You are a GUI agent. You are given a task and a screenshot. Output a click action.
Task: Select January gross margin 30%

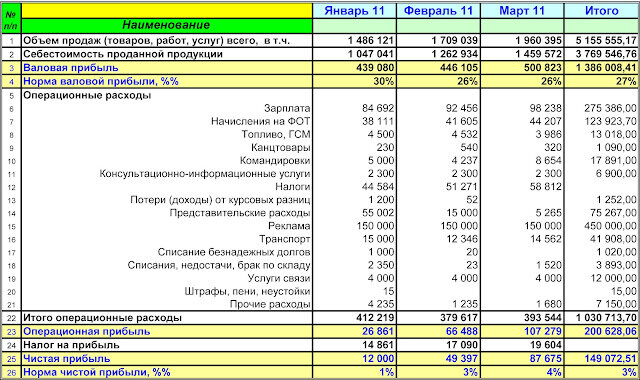[384, 81]
